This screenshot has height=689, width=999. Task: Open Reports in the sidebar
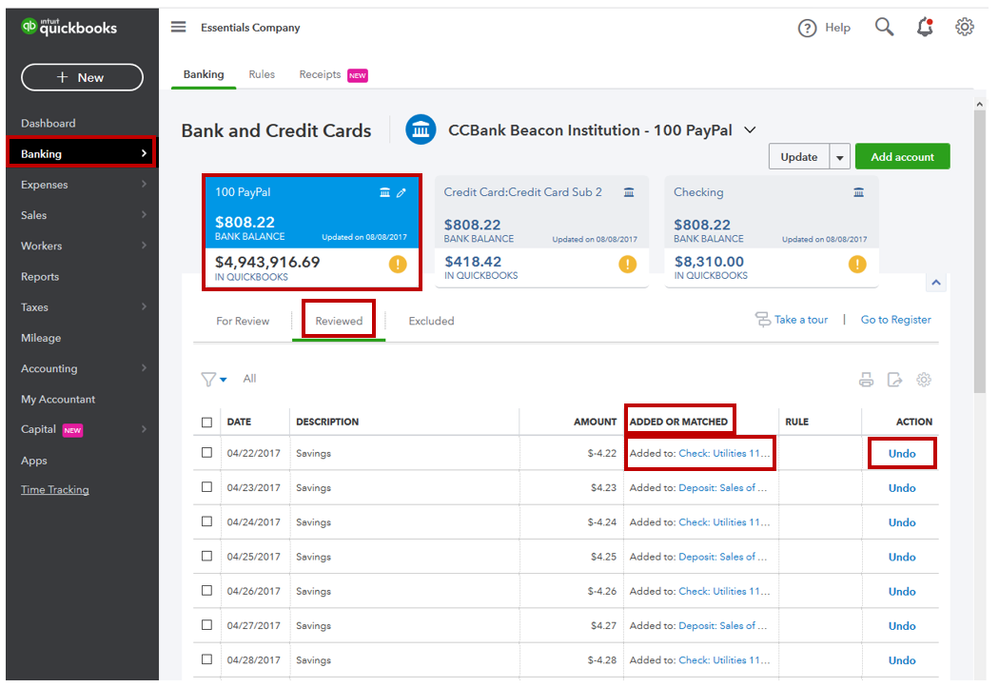click(40, 277)
